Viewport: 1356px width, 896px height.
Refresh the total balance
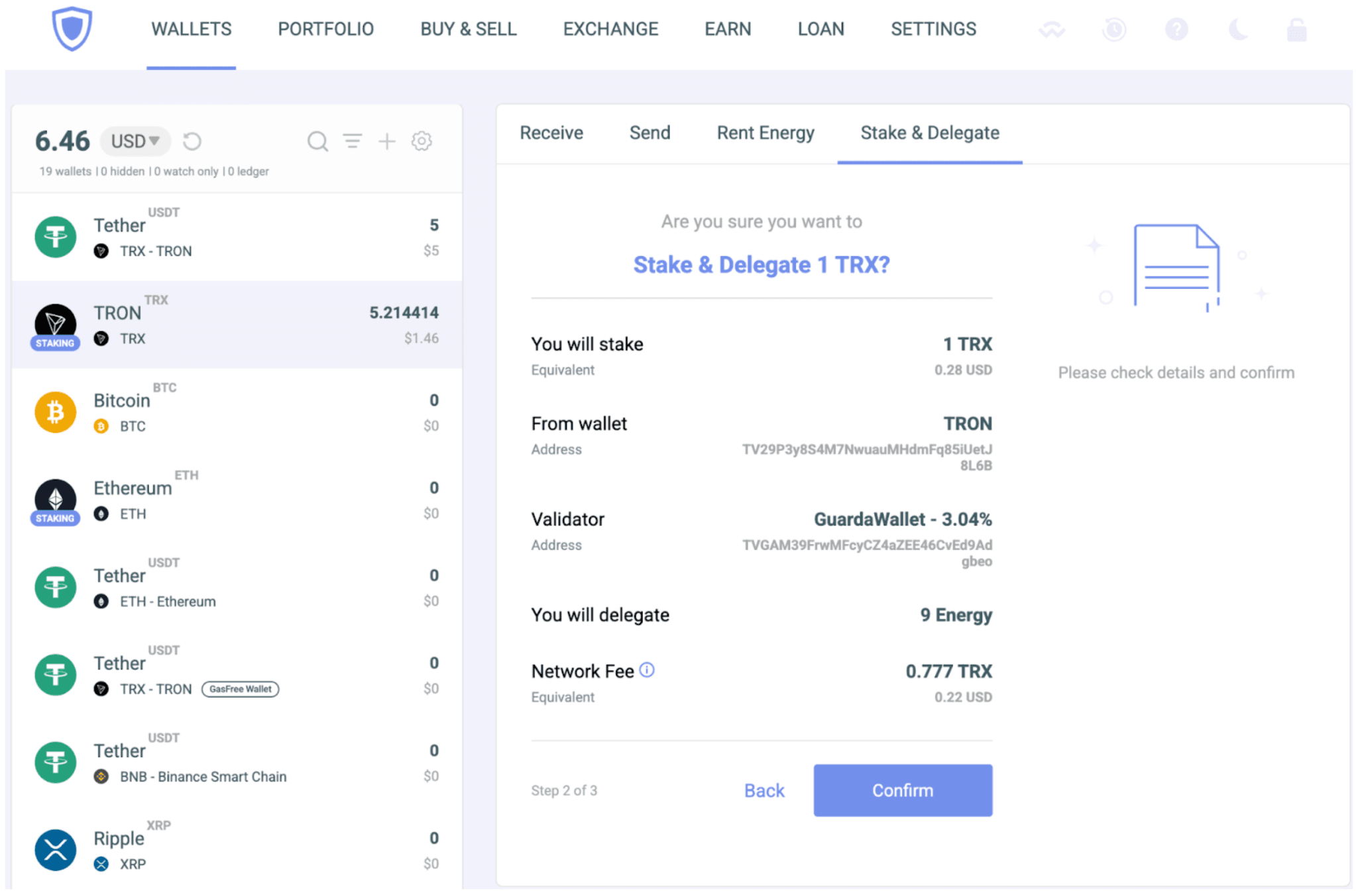point(192,141)
